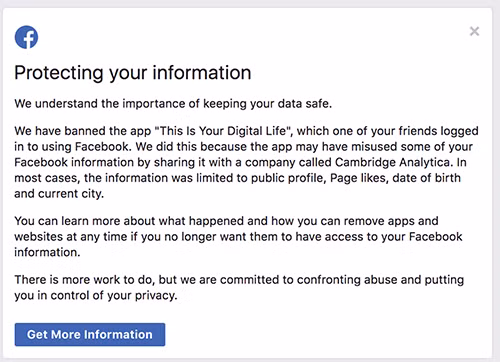
Task: Click the phrase 'and current city.'
Action: [59, 194]
